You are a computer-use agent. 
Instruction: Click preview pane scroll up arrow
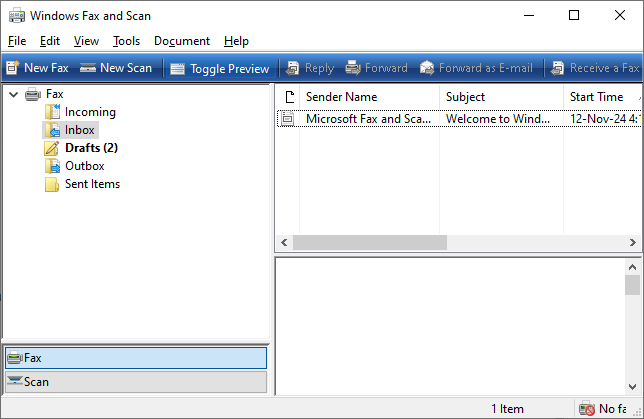coord(632,267)
